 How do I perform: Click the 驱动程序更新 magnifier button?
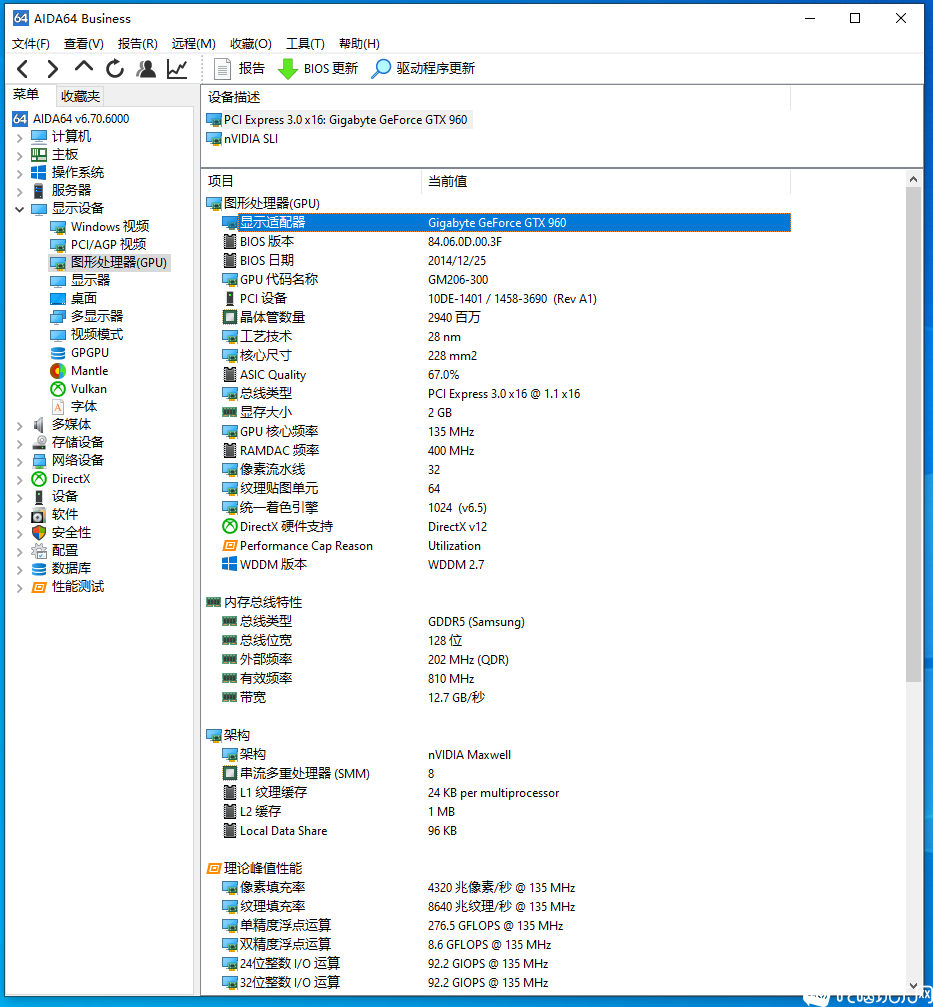pyautogui.click(x=424, y=69)
